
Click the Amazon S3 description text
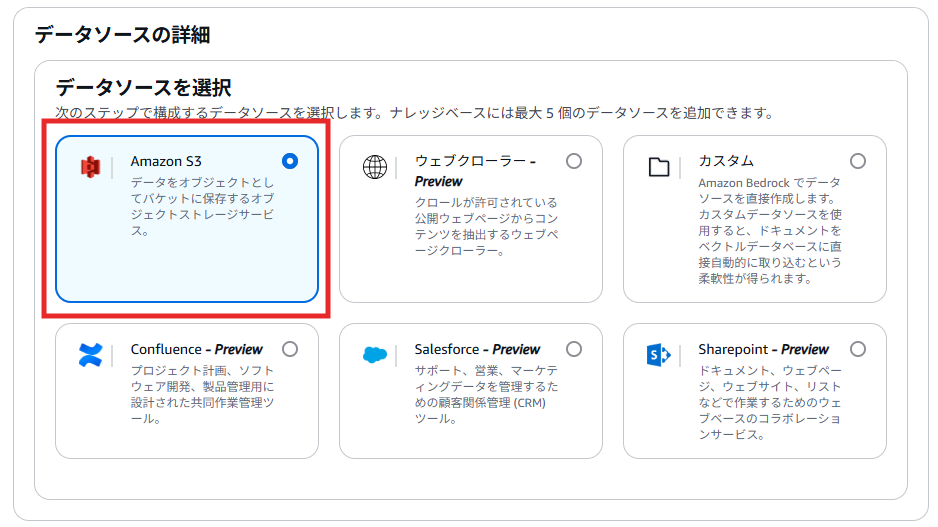pos(202,206)
